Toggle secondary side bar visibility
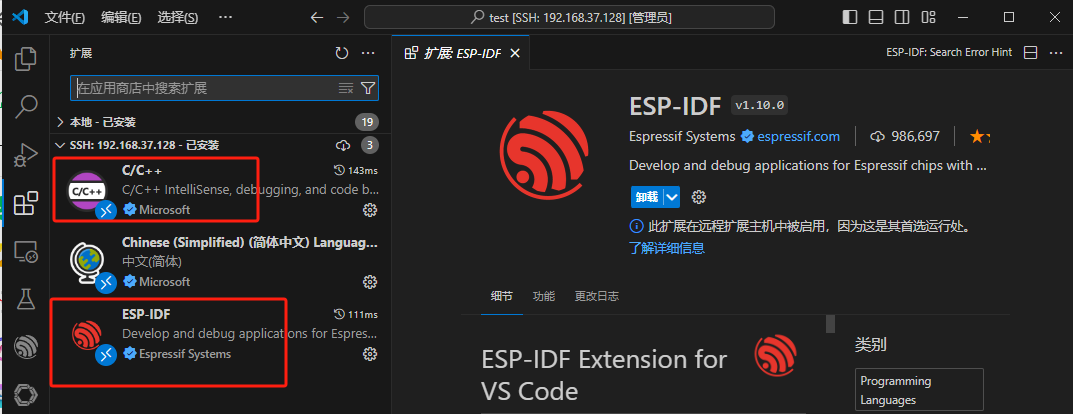Screen dimensions: 1073x414 902,17
